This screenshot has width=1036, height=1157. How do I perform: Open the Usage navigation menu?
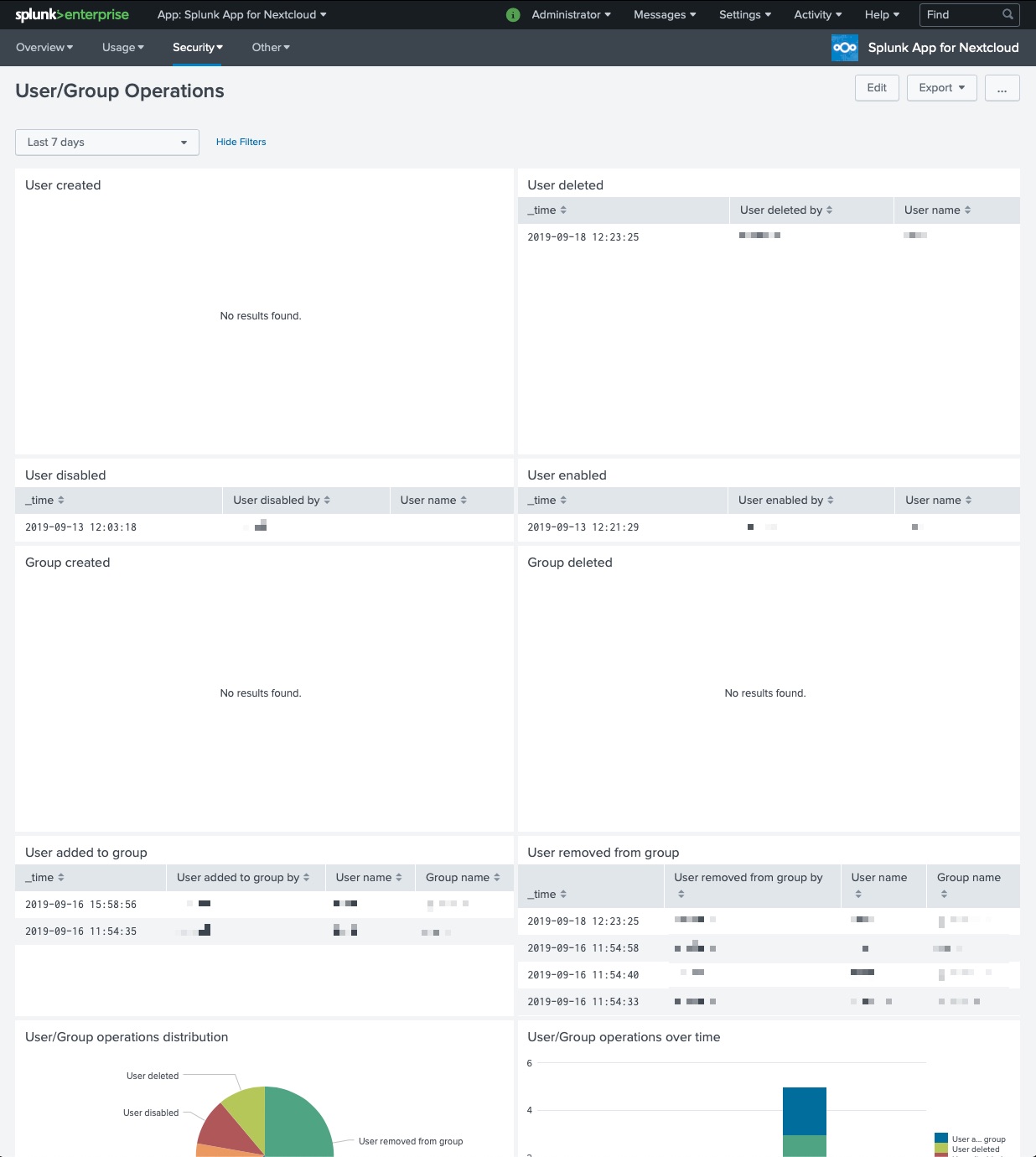[x=122, y=48]
